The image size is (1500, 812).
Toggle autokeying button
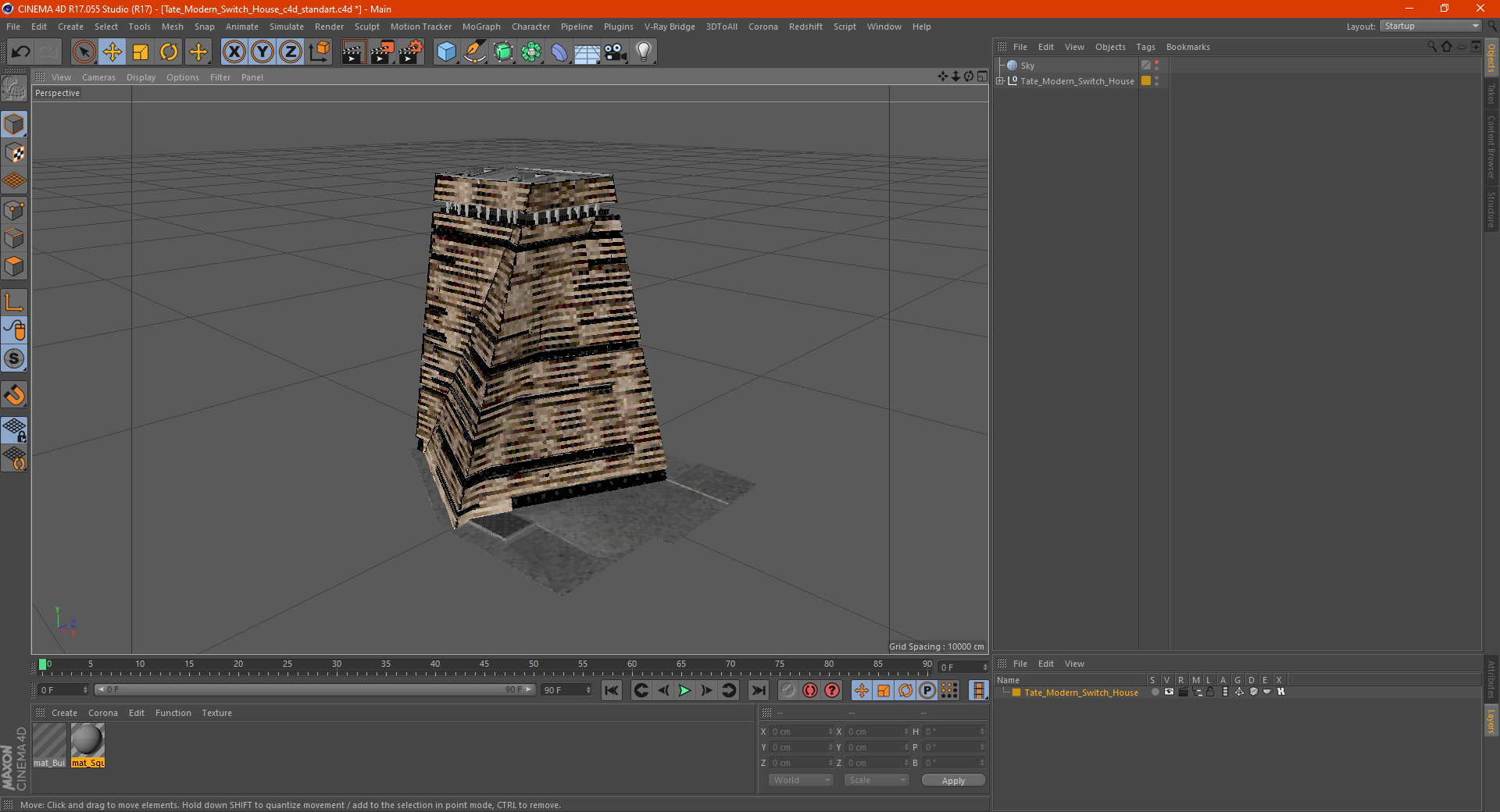[810, 690]
